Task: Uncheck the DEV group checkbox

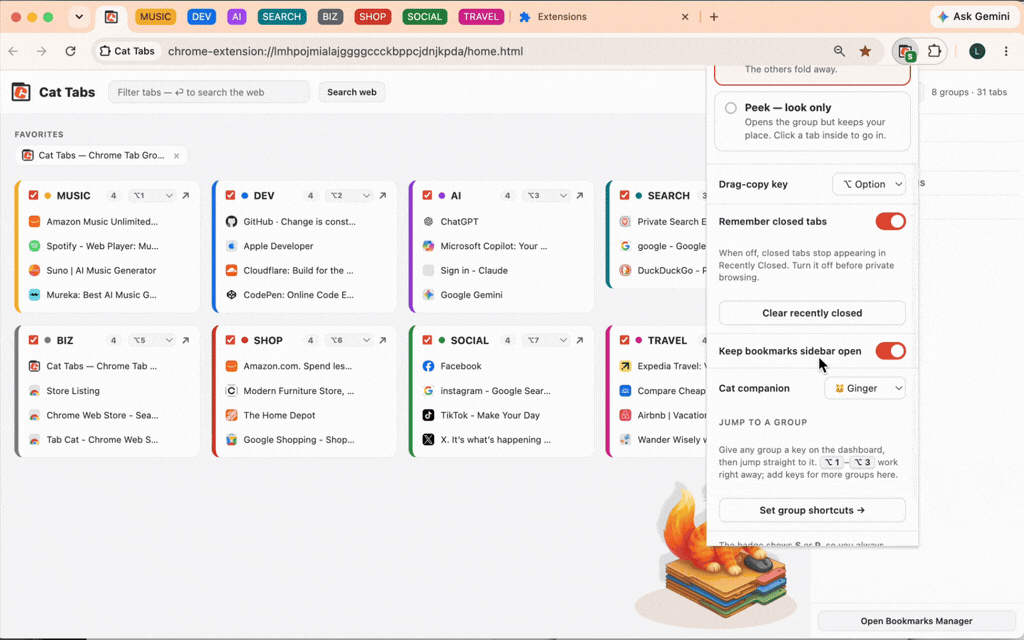Action: tap(230, 195)
